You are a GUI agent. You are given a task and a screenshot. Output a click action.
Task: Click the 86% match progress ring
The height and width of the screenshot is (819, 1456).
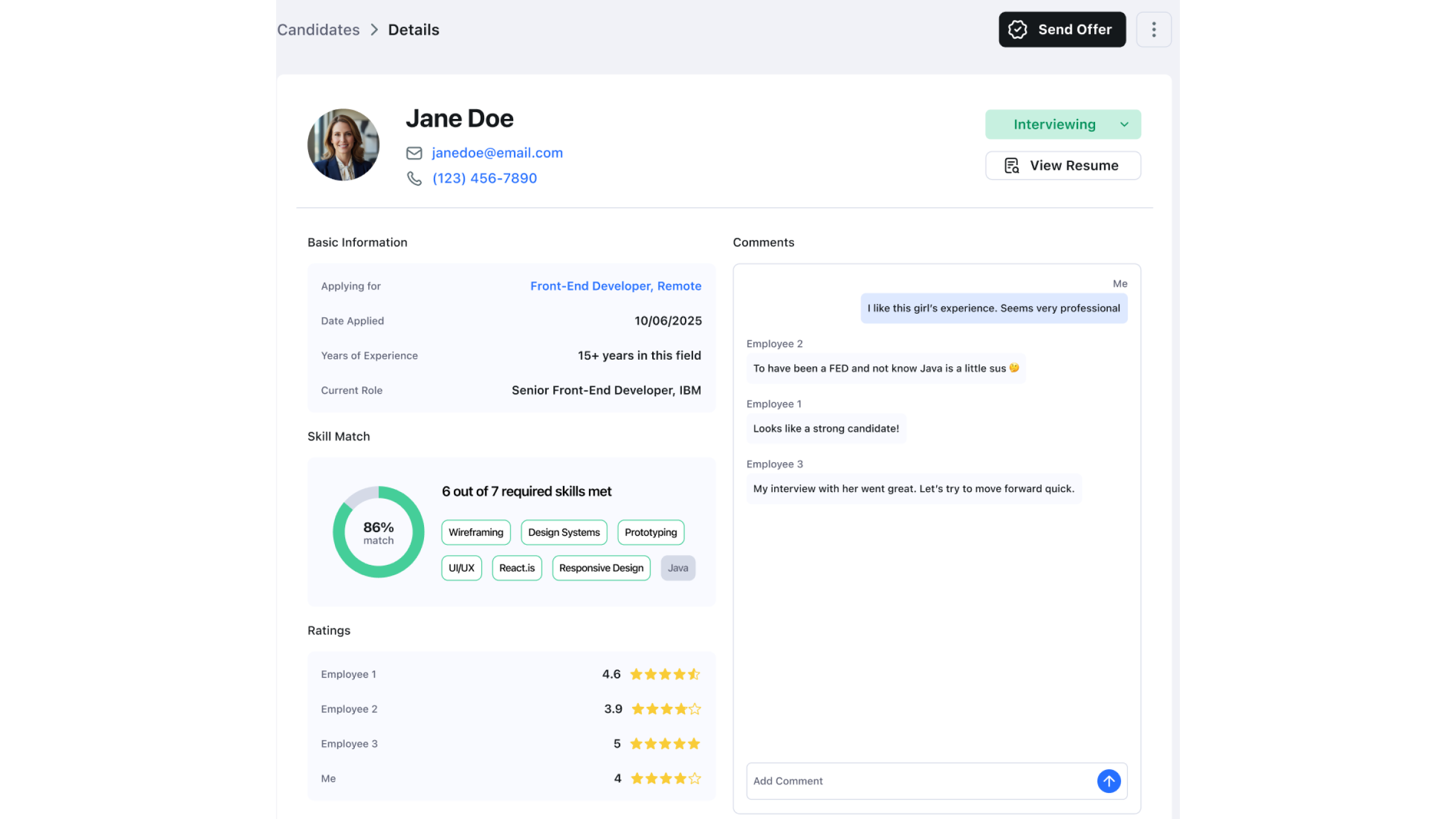point(379,532)
